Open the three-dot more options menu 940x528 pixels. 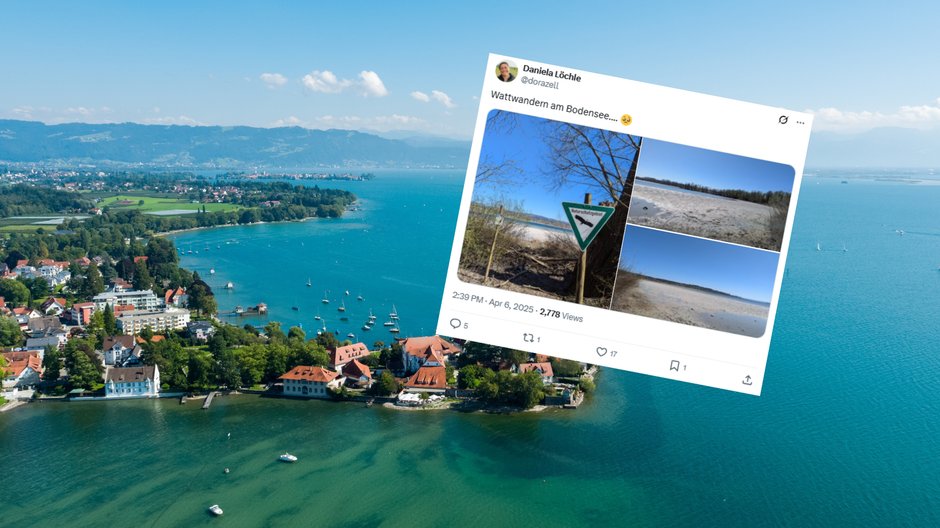pyautogui.click(x=800, y=122)
